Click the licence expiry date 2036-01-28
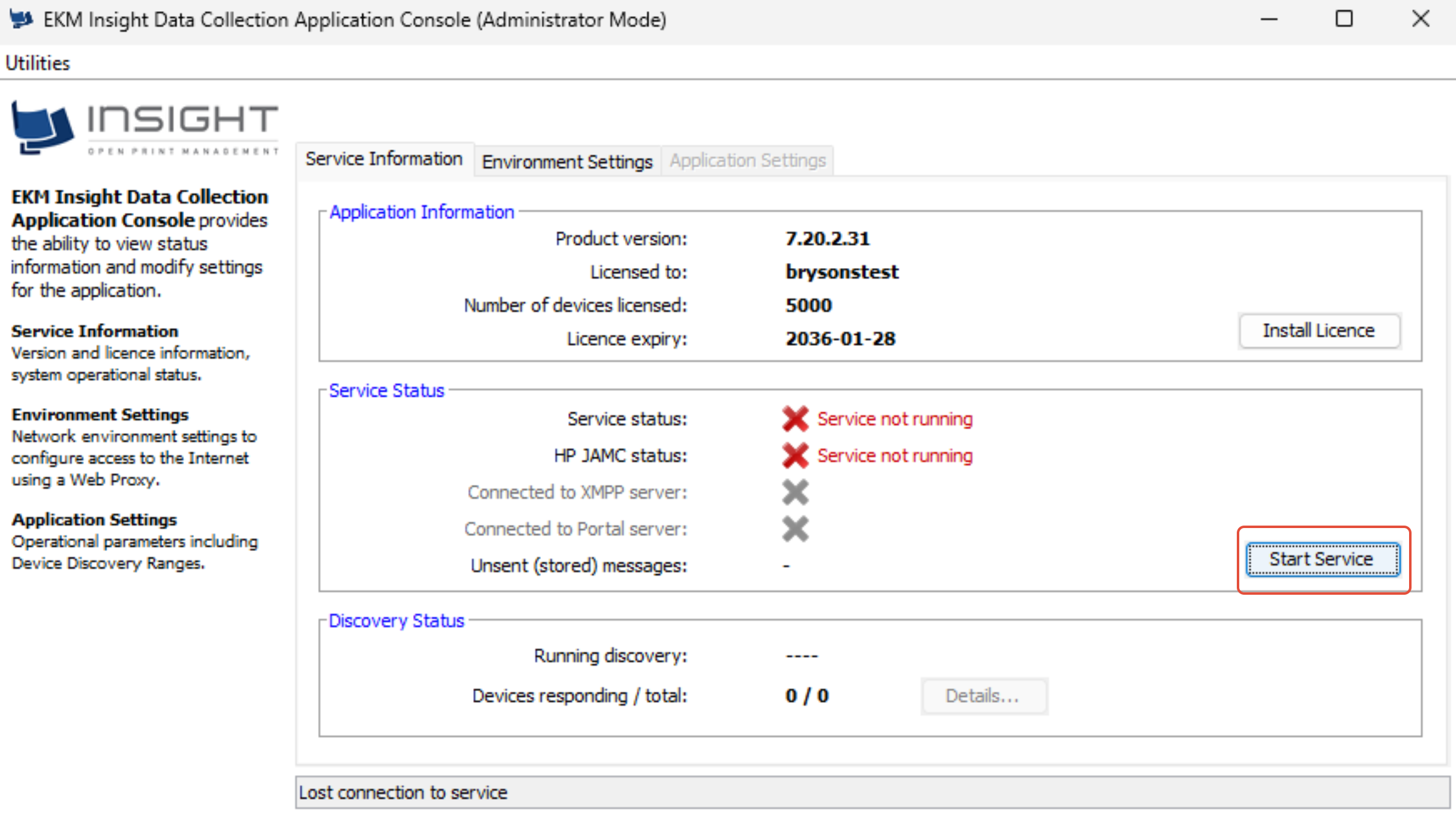The height and width of the screenshot is (814, 1456). [x=840, y=338]
